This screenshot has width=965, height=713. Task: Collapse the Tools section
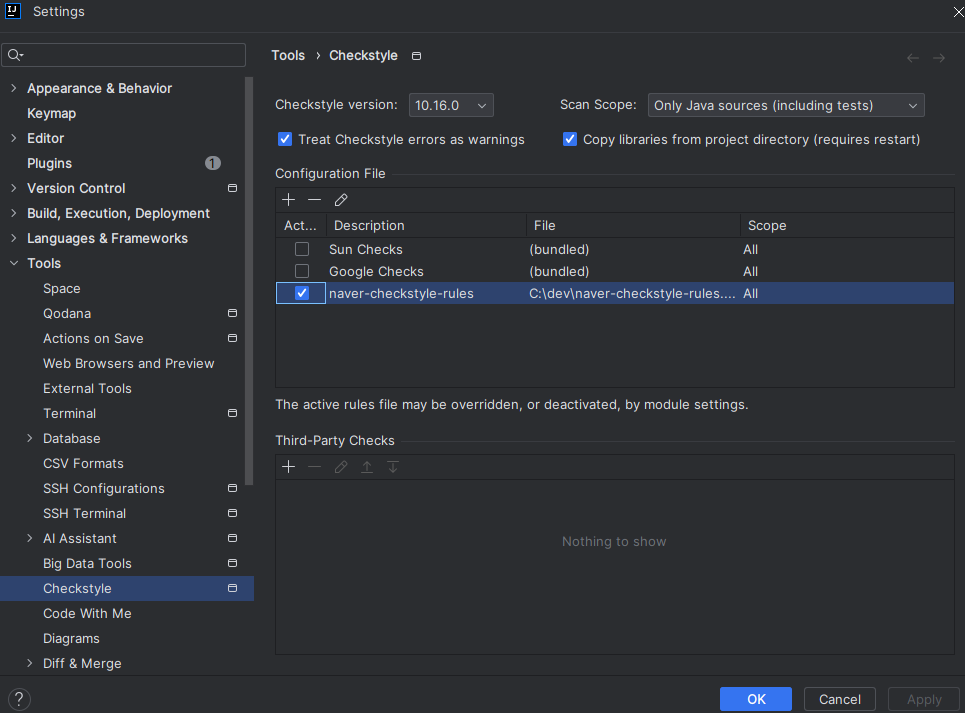click(14, 263)
